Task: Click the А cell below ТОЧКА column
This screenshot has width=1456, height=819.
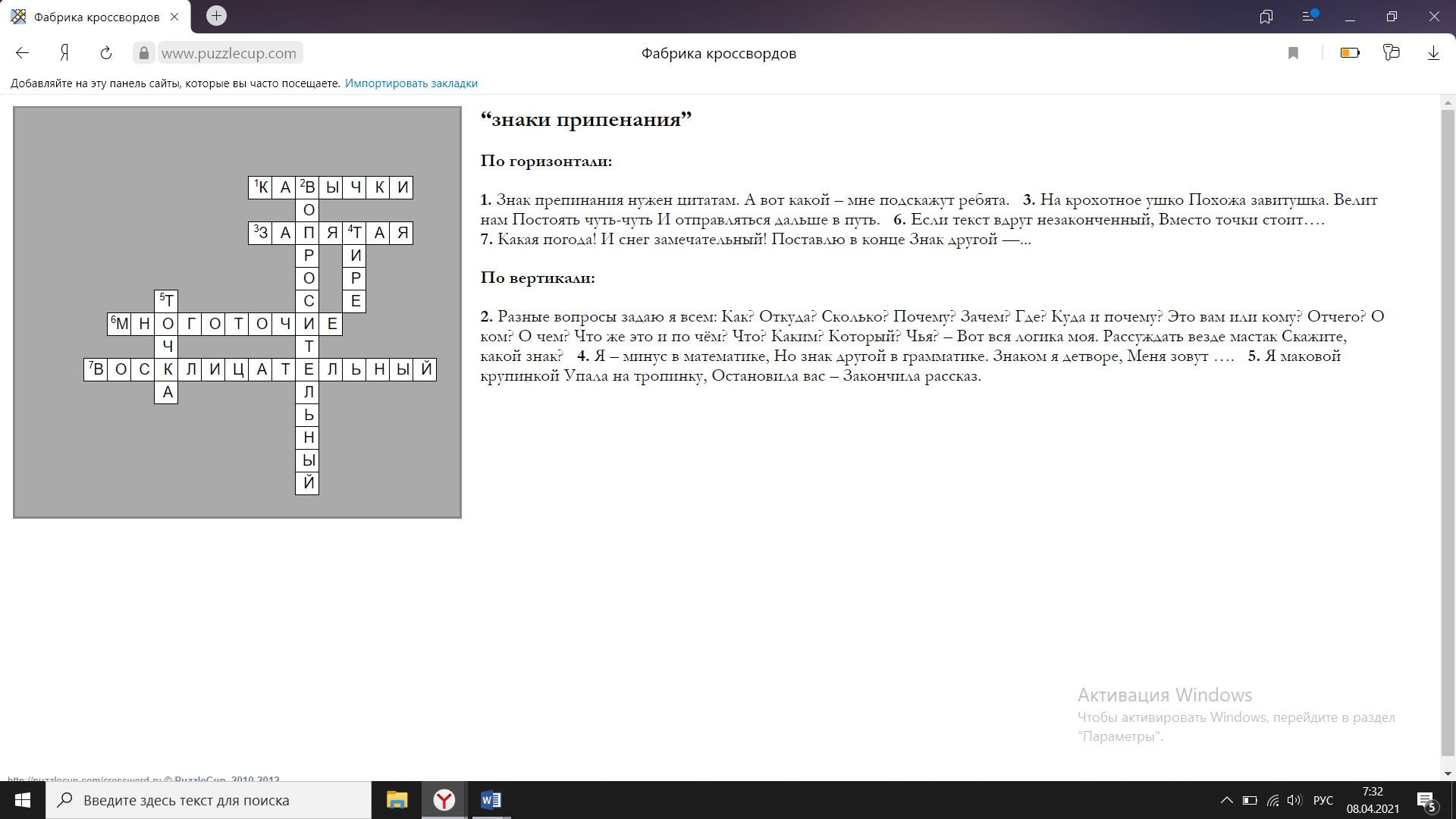Action: pyautogui.click(x=167, y=392)
